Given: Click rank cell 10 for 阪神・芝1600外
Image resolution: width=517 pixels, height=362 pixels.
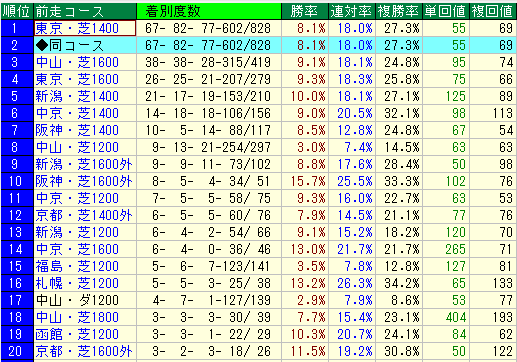Looking at the screenshot, I should [17, 181].
